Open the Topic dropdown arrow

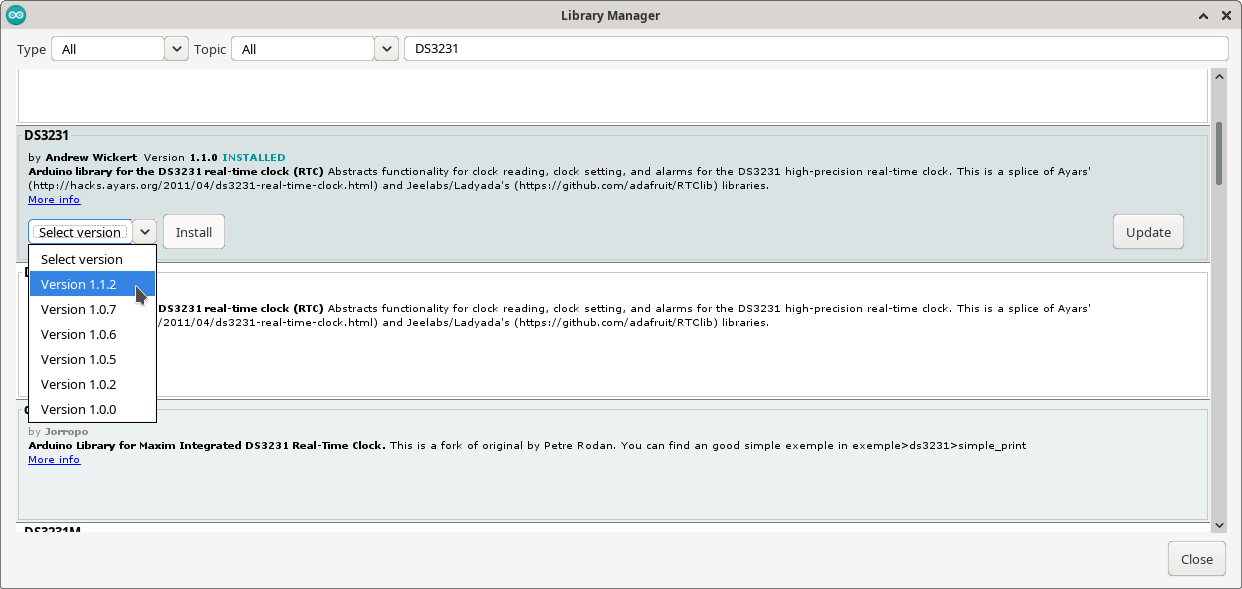(x=386, y=49)
